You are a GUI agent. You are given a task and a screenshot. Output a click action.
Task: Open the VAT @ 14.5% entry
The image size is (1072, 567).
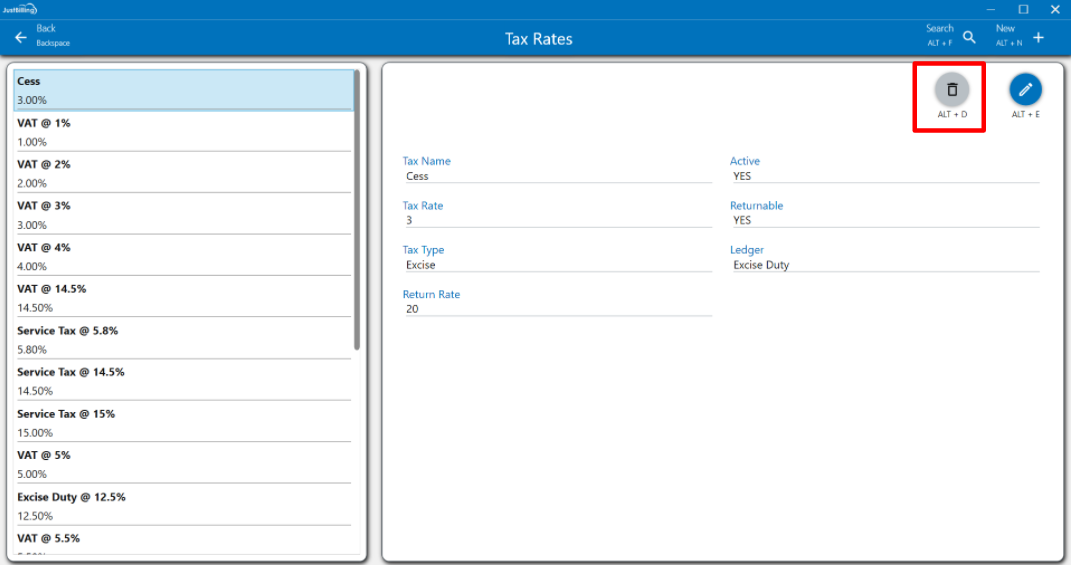click(184, 298)
